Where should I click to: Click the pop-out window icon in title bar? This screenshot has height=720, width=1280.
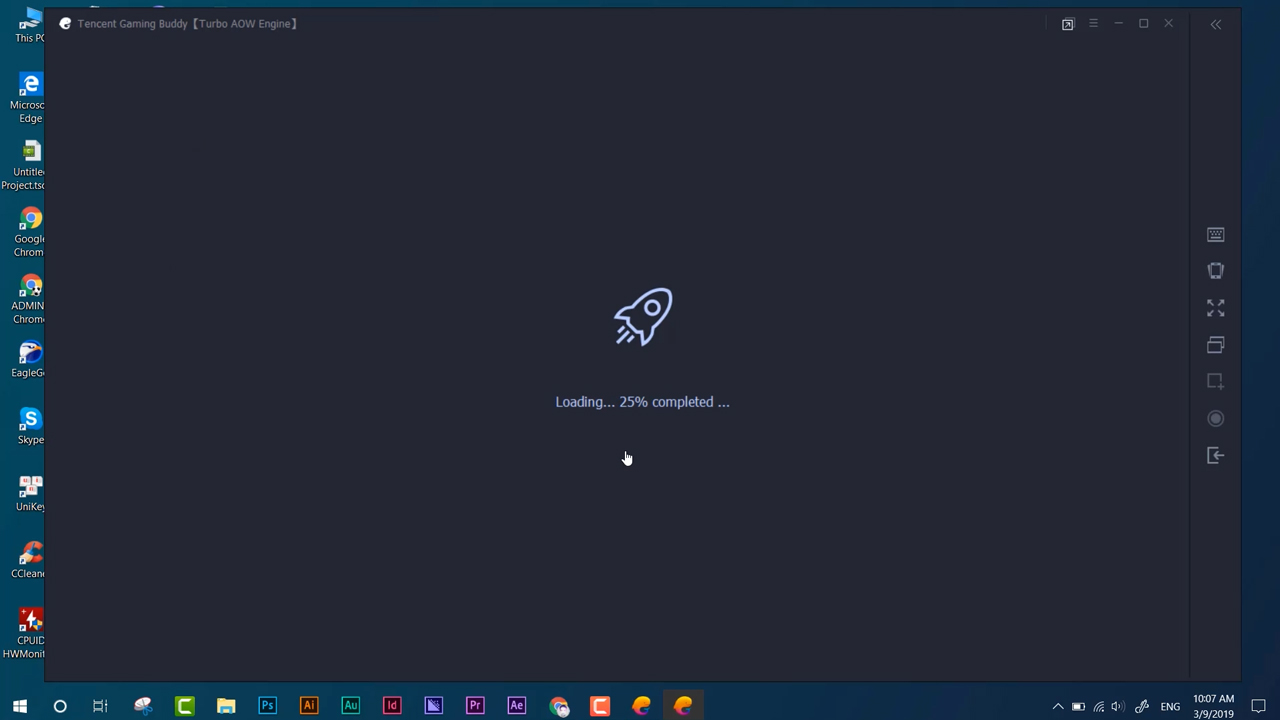[1067, 24]
